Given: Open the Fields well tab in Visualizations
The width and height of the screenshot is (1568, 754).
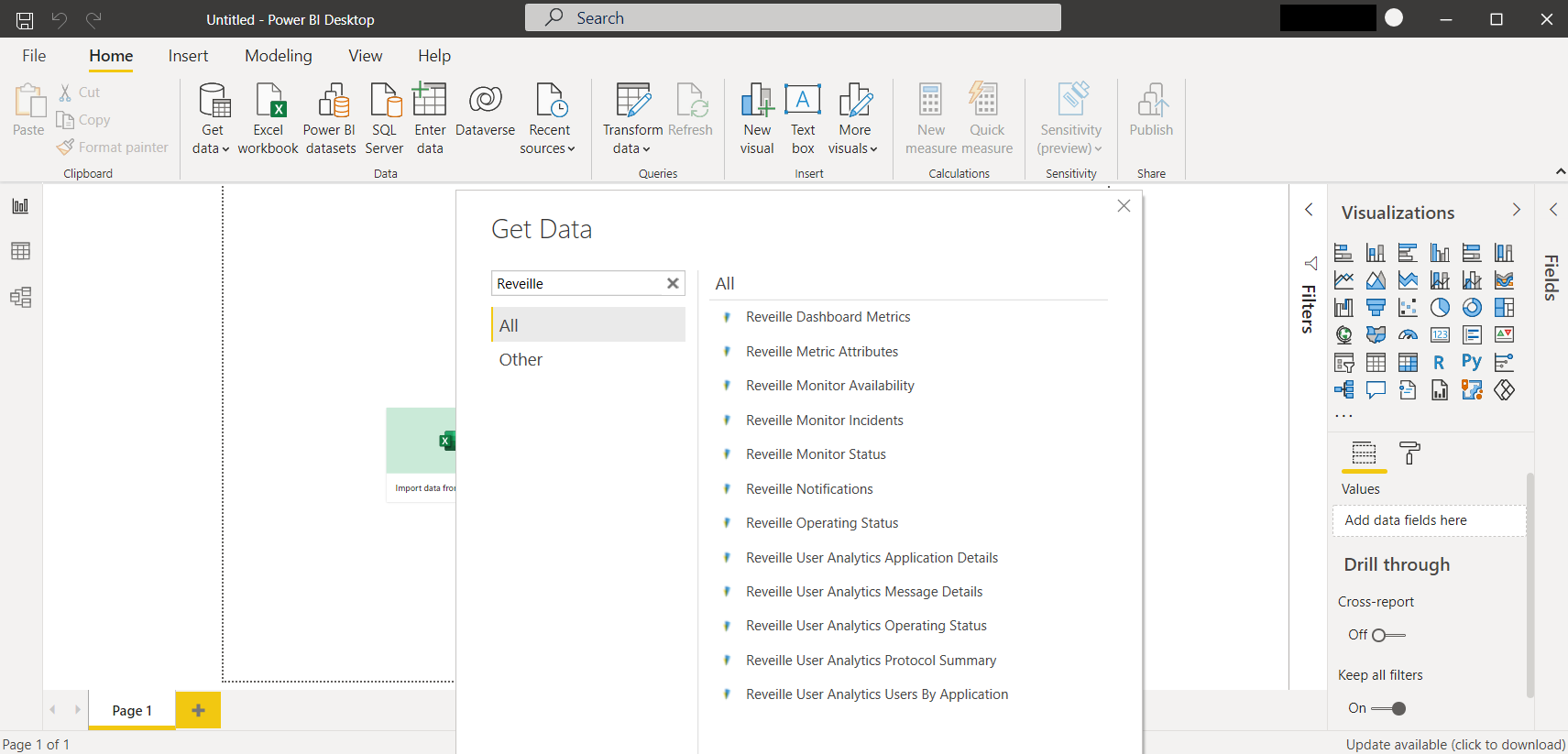Looking at the screenshot, I should coord(1364,453).
